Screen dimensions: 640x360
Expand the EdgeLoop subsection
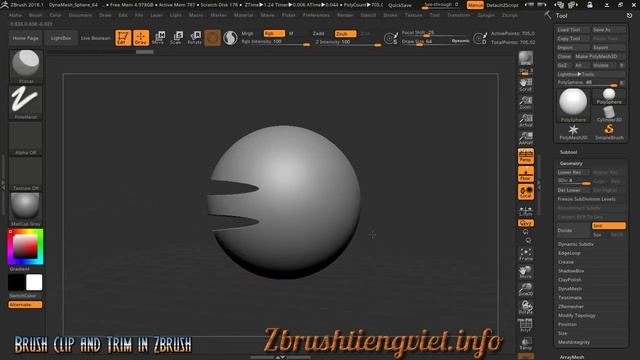tap(569, 253)
